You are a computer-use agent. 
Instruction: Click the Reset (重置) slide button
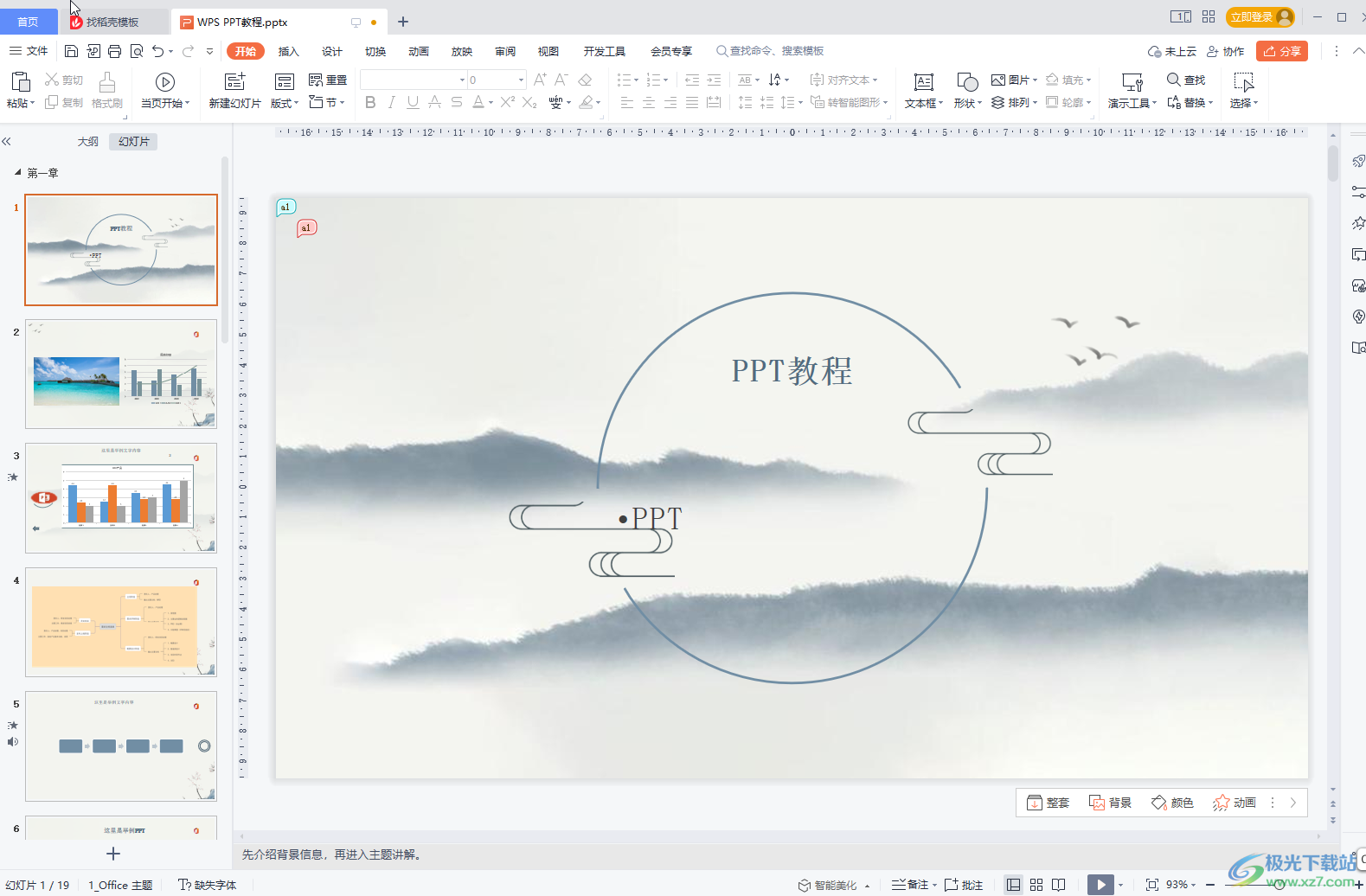(x=328, y=80)
